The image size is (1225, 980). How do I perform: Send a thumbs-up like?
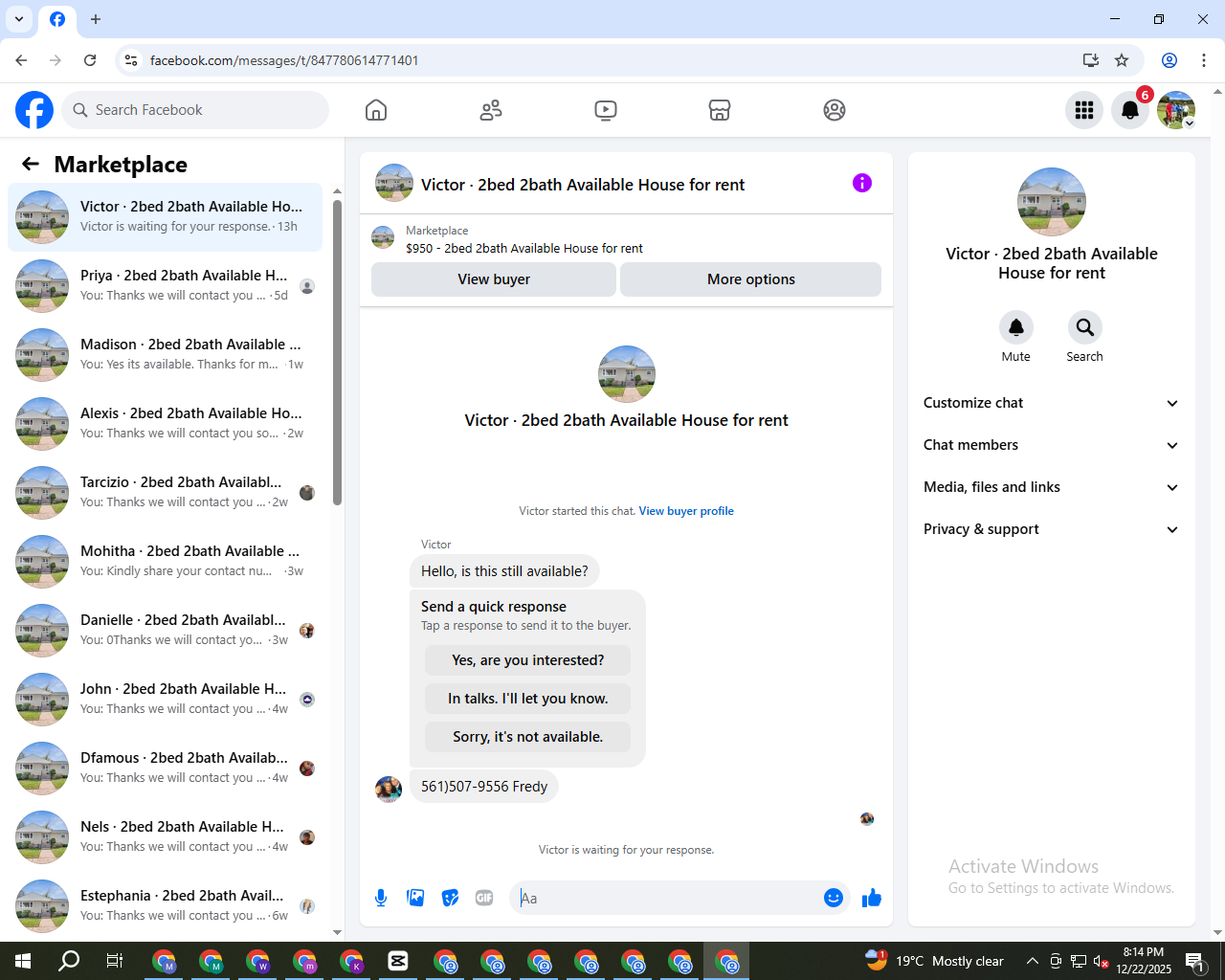pyautogui.click(x=872, y=898)
